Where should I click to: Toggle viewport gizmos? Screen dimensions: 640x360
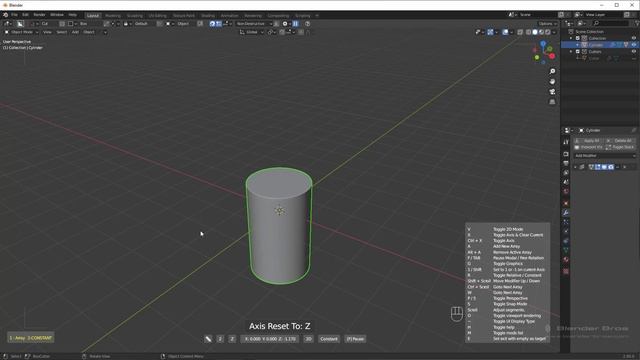point(490,32)
